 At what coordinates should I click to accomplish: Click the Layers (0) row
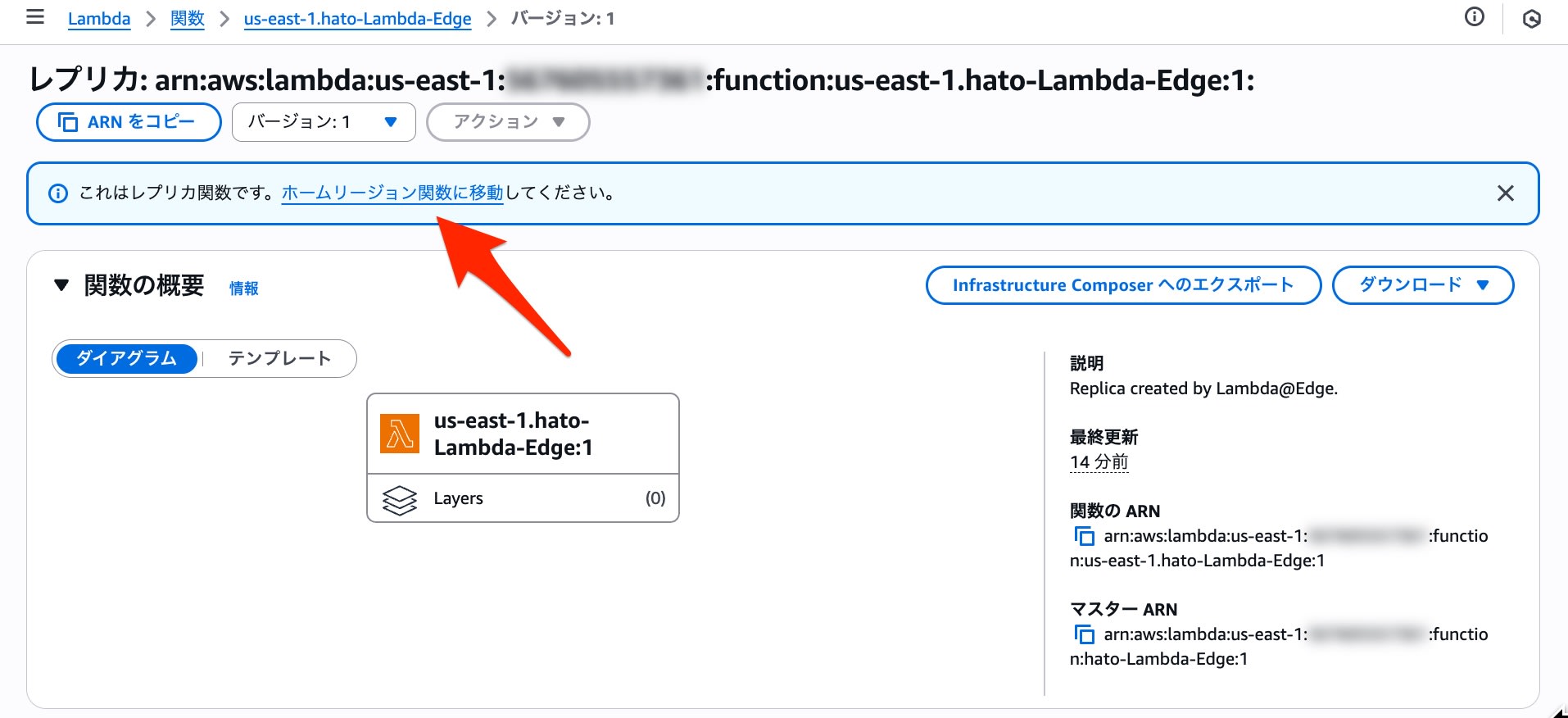click(523, 498)
